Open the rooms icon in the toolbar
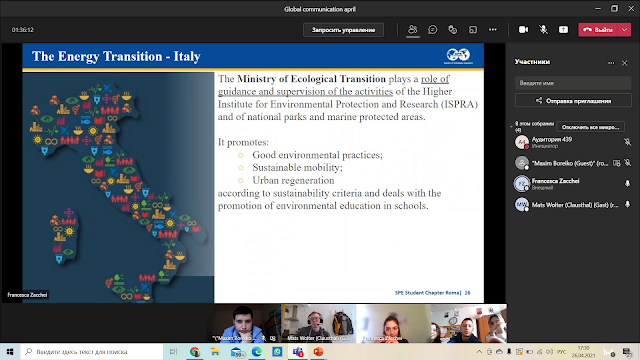Viewport: 640px width, 360px height. (473, 29)
